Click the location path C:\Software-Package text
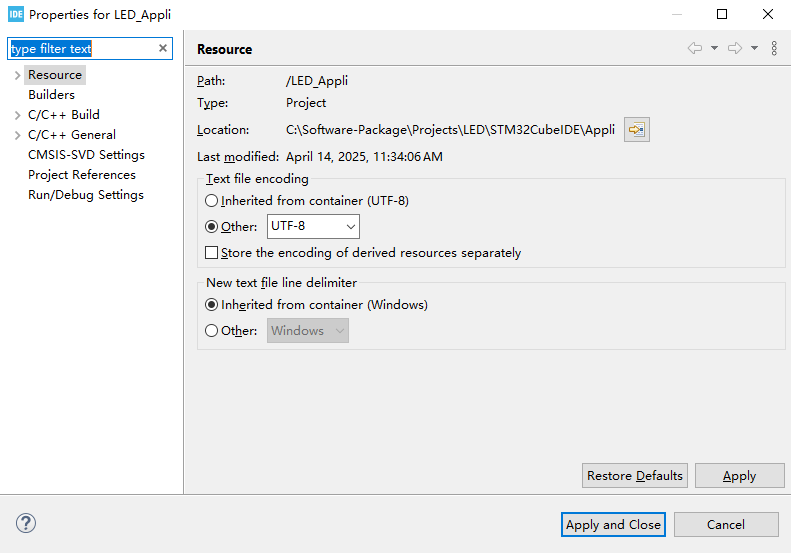791x553 pixels. pyautogui.click(x=450, y=130)
